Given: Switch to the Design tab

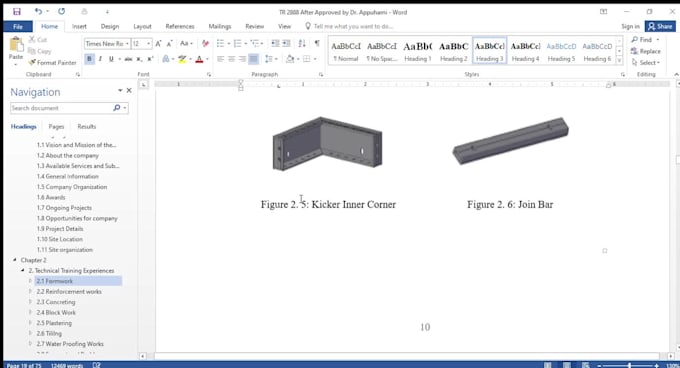Looking at the screenshot, I should 110,26.
